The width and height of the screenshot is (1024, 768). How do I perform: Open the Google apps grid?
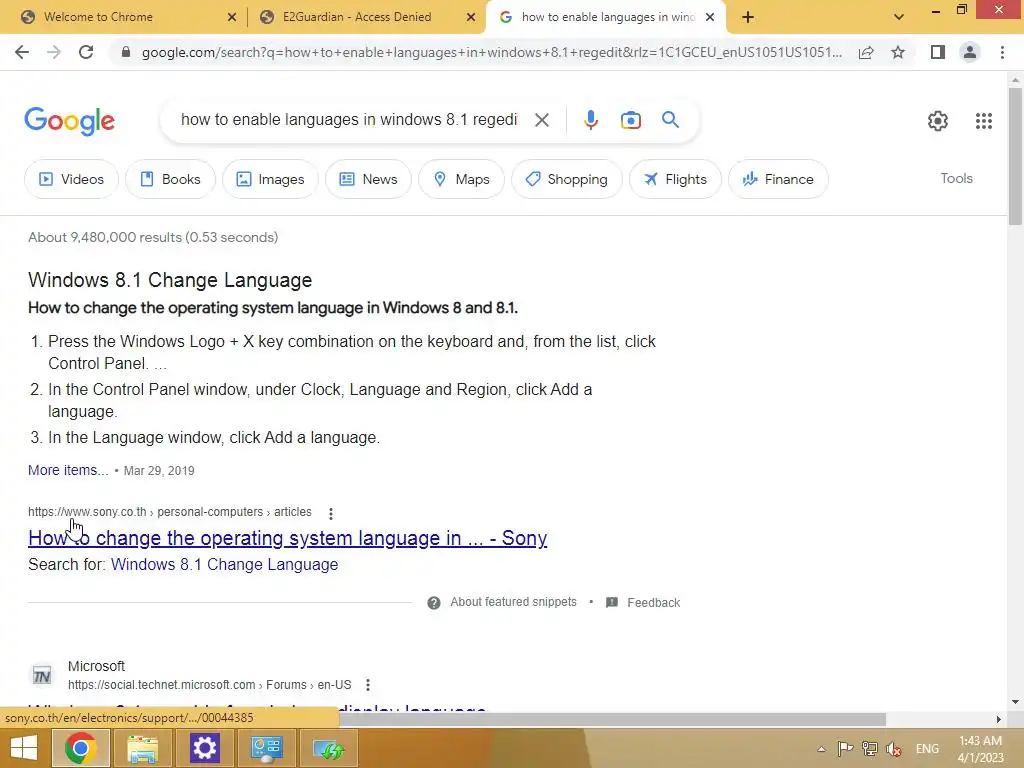984,121
